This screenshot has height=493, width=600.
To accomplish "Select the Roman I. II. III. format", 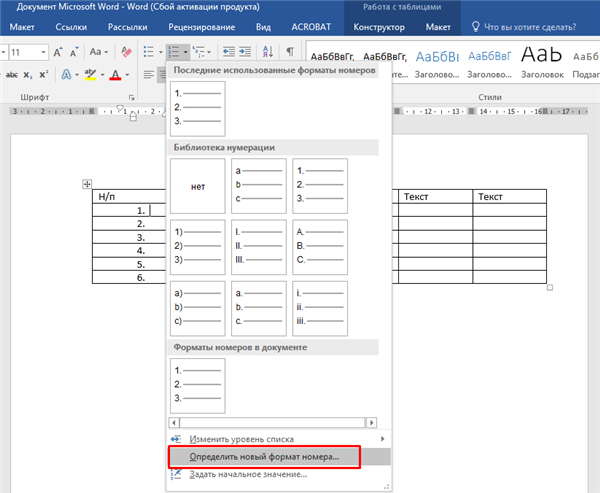I will pyautogui.click(x=259, y=247).
